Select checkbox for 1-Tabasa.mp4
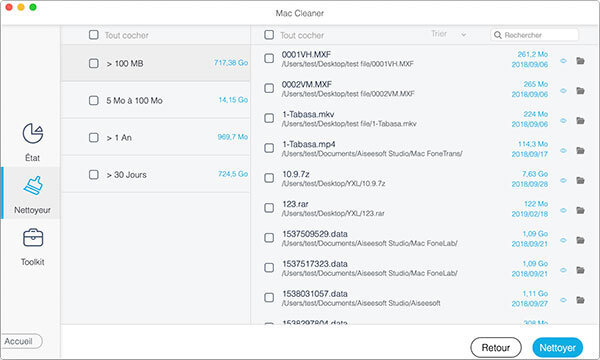Screen dimensions: 600x360 [269, 148]
